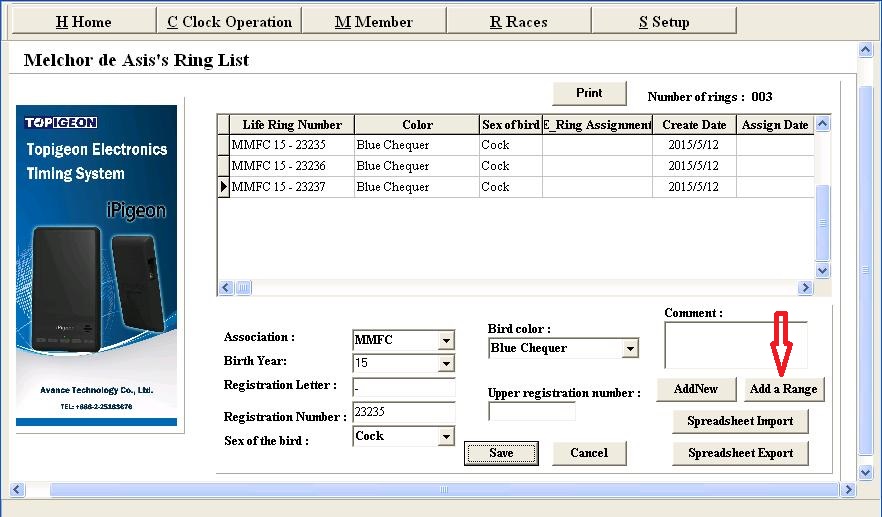This screenshot has height=517, width=882.
Task: Click the bottom window scroll right arrow
Action: coord(848,489)
